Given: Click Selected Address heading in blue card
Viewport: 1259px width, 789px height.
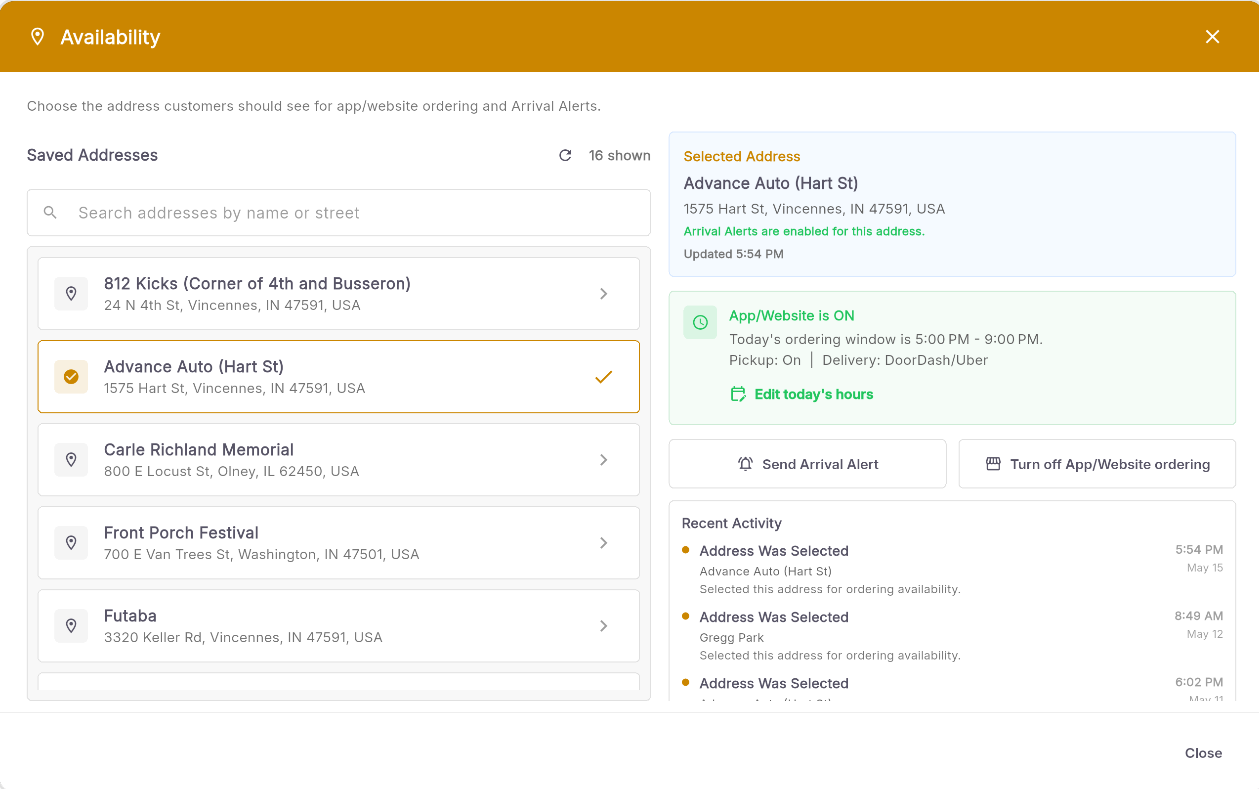Looking at the screenshot, I should 742,156.
